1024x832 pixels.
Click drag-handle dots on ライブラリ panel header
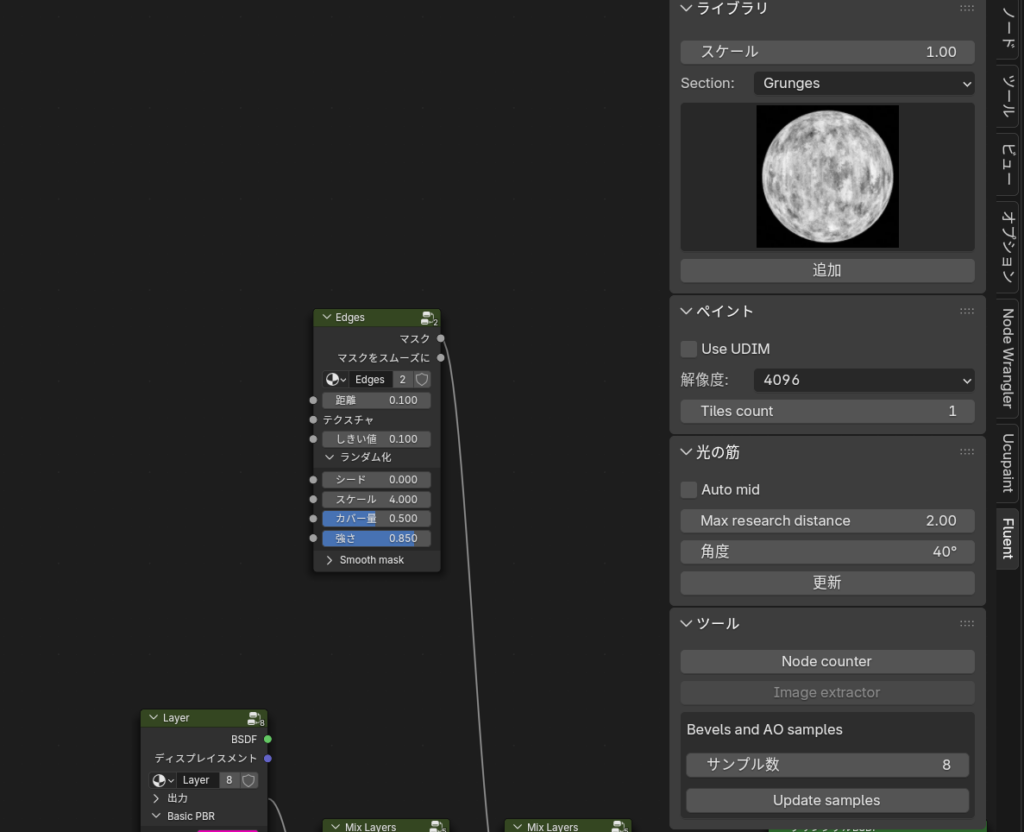pos(966,8)
